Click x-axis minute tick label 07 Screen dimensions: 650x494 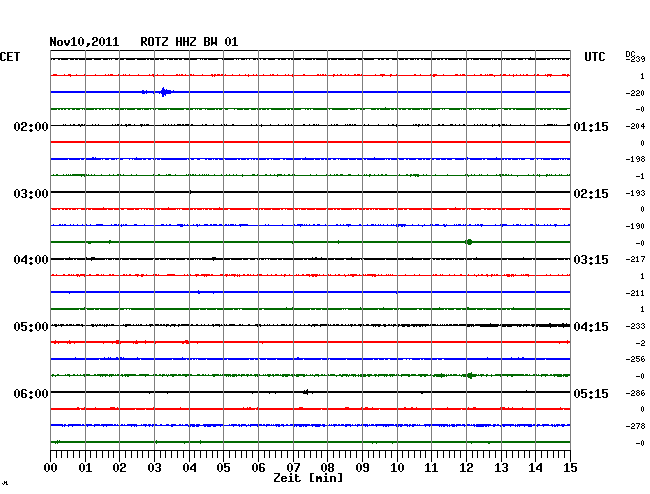[293, 468]
